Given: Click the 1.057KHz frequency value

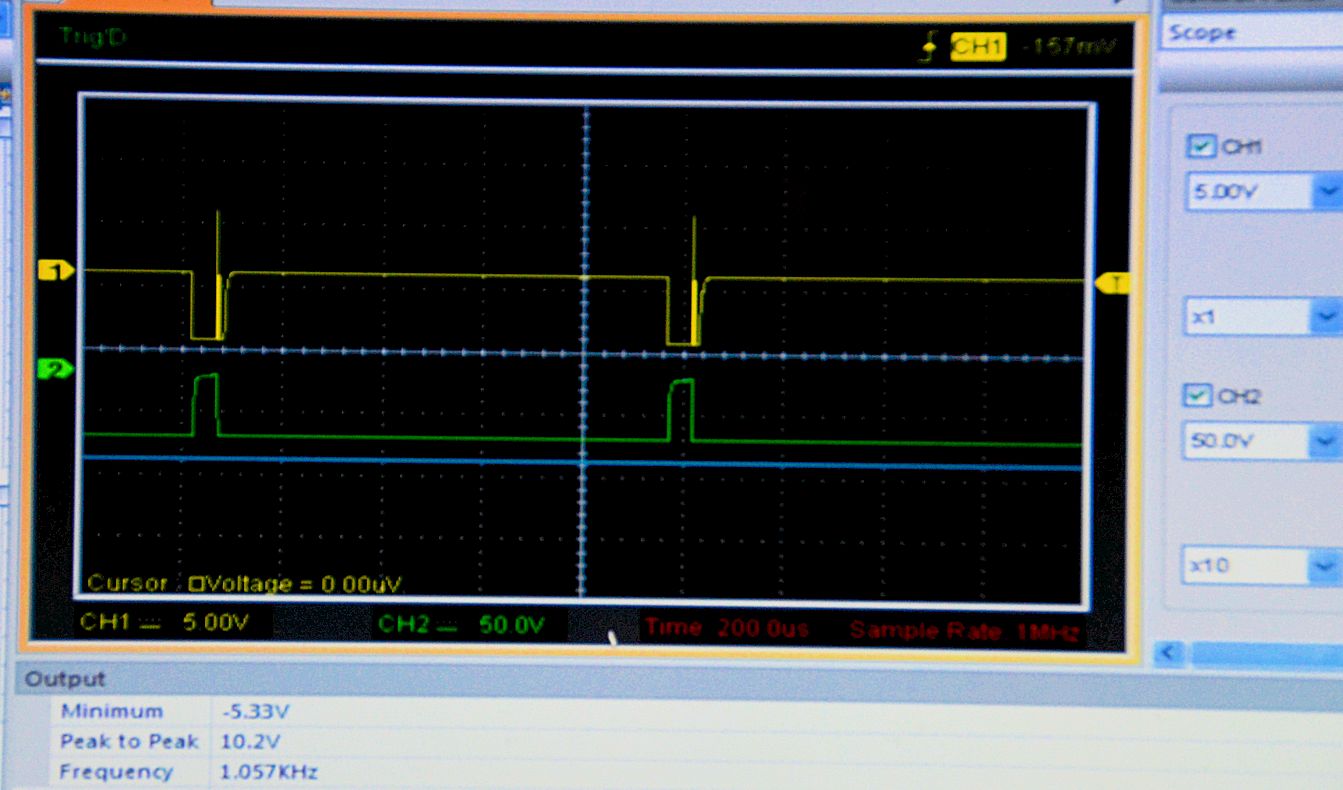Looking at the screenshot, I should 269,772.
